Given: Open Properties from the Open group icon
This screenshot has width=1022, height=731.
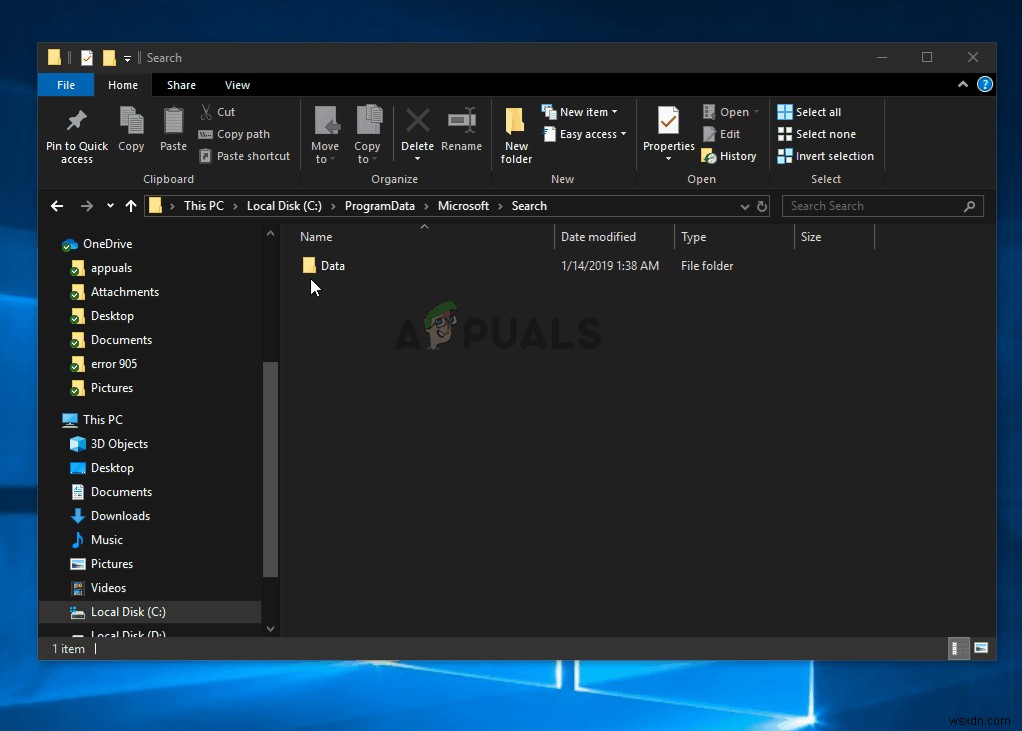Looking at the screenshot, I should [668, 128].
